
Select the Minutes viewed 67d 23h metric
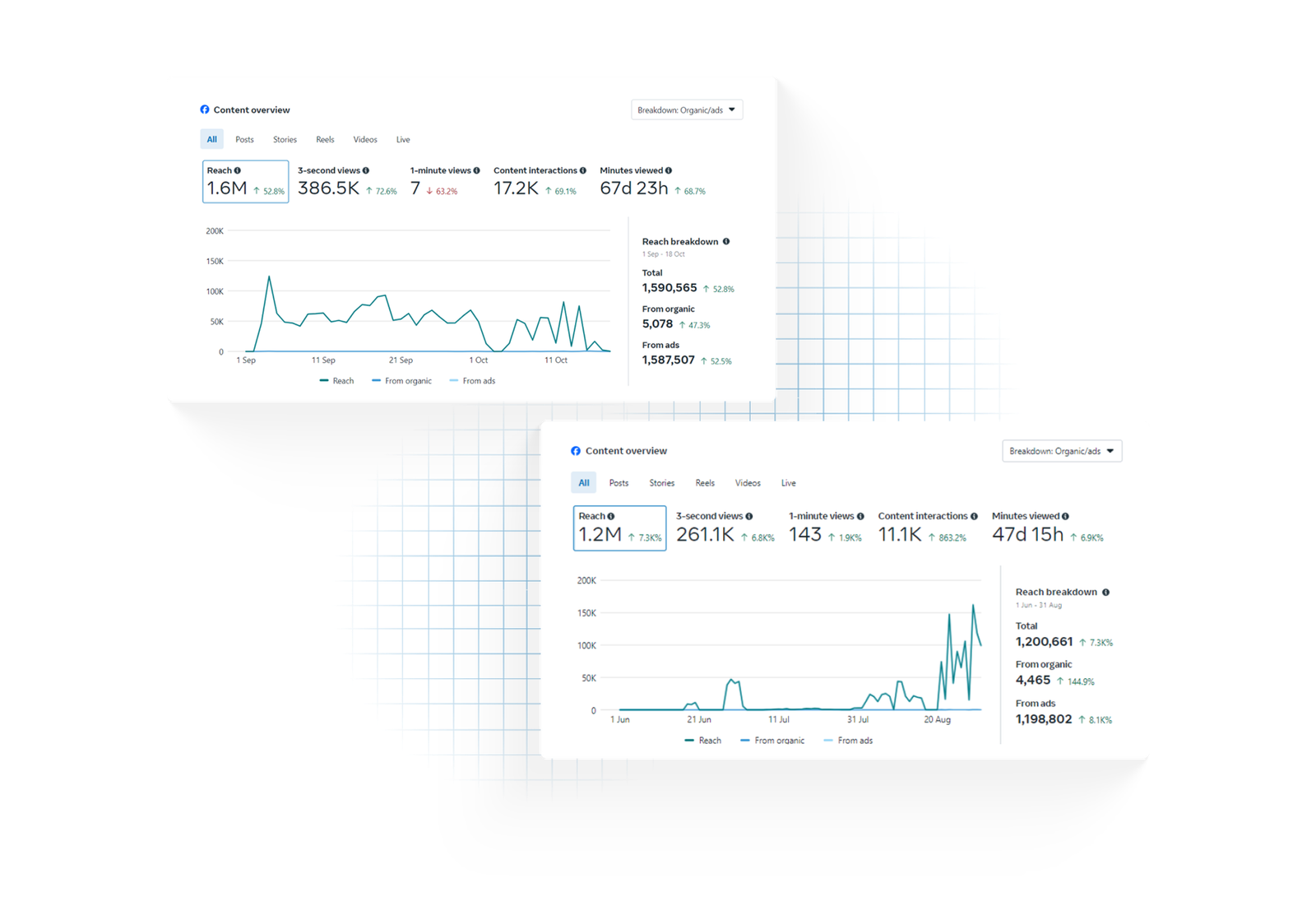pyautogui.click(x=652, y=181)
